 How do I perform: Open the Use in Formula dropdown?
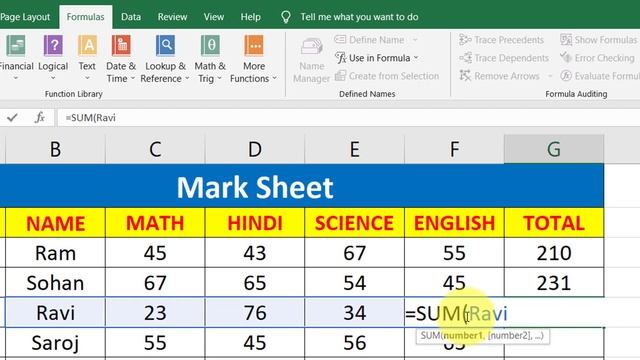[x=376, y=58]
